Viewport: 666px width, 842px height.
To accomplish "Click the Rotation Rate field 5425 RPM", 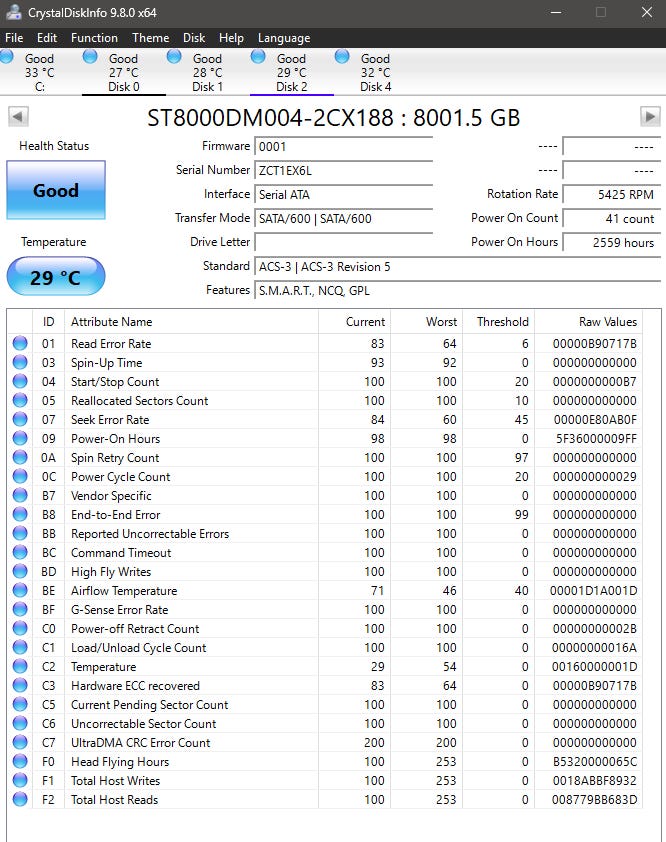I will 611,194.
